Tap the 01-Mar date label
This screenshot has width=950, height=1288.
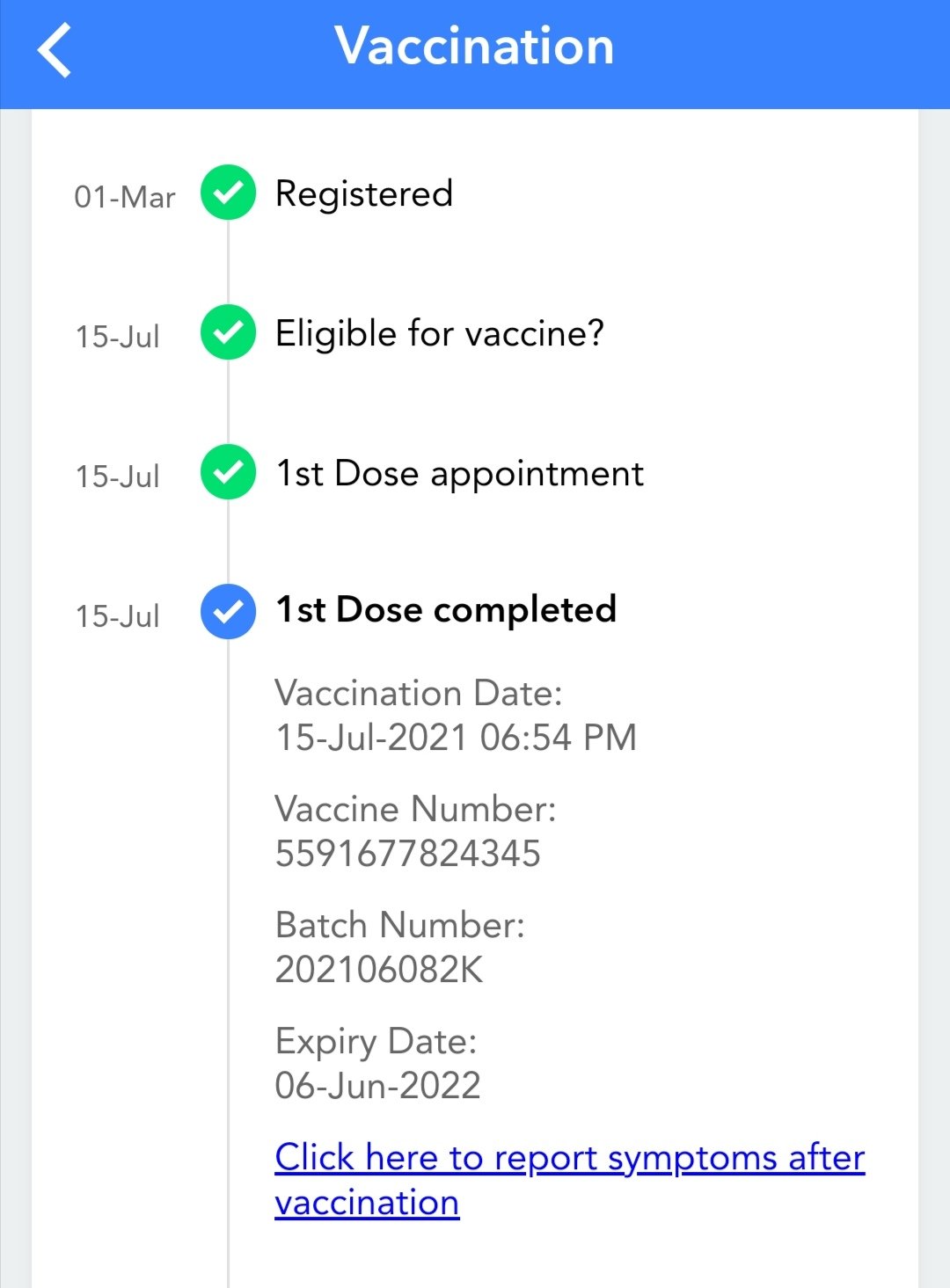(x=125, y=197)
